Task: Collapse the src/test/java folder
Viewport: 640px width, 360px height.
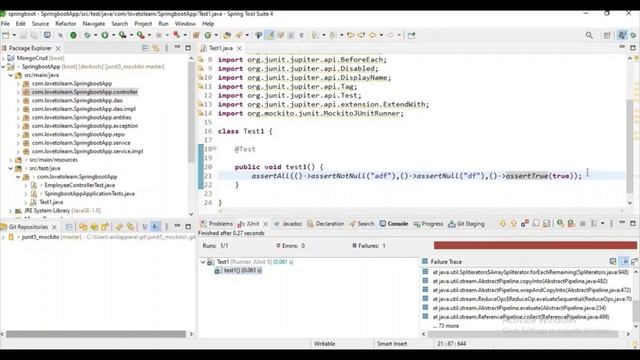Action: pos(11,168)
